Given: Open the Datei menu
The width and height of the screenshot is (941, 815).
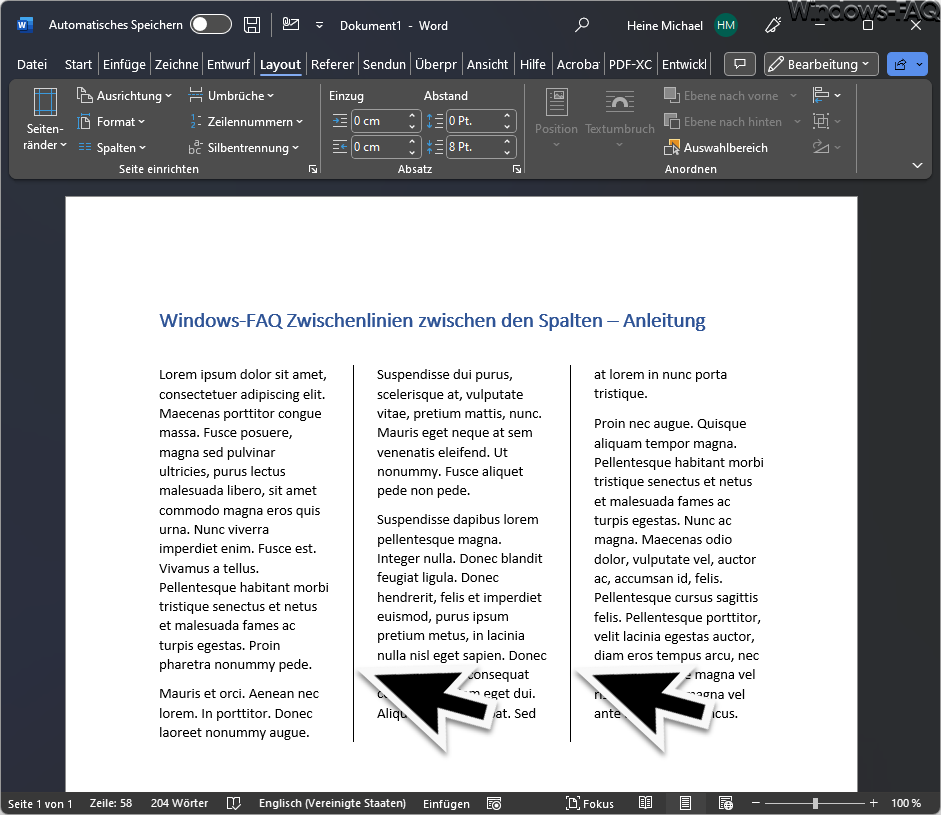Looking at the screenshot, I should (32, 64).
